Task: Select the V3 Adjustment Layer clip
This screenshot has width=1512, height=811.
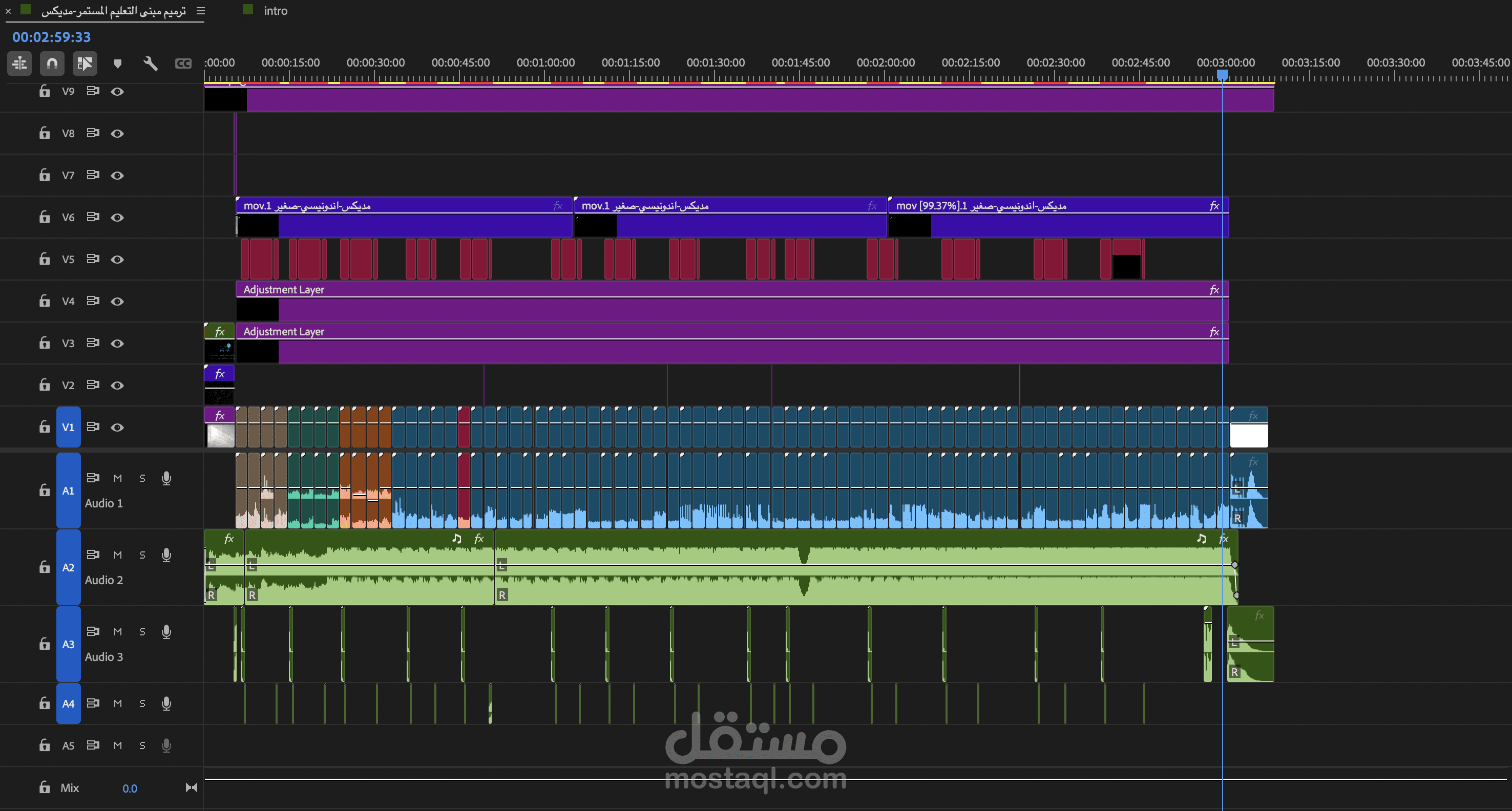Action: (732, 344)
